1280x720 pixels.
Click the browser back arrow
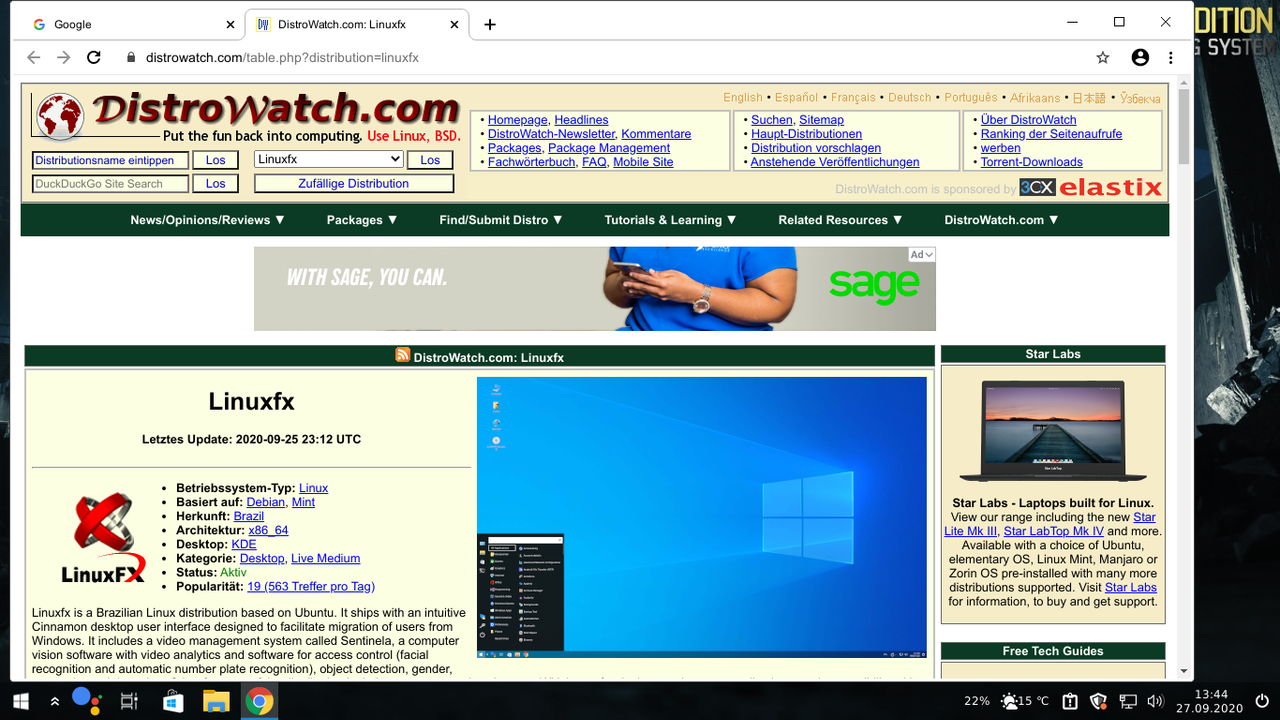click(34, 57)
